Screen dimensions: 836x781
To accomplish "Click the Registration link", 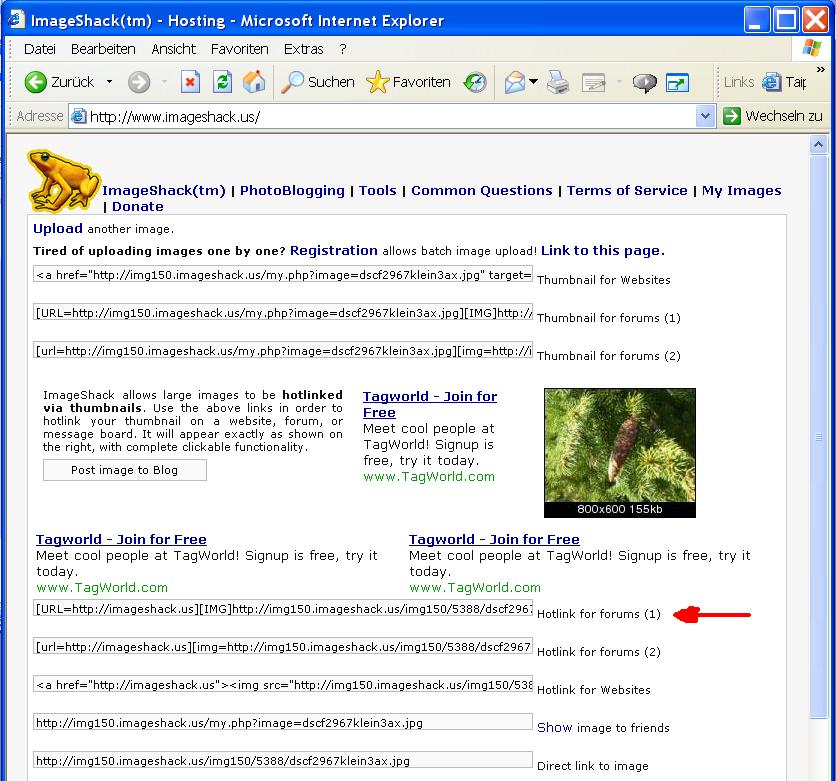I will coord(334,251).
